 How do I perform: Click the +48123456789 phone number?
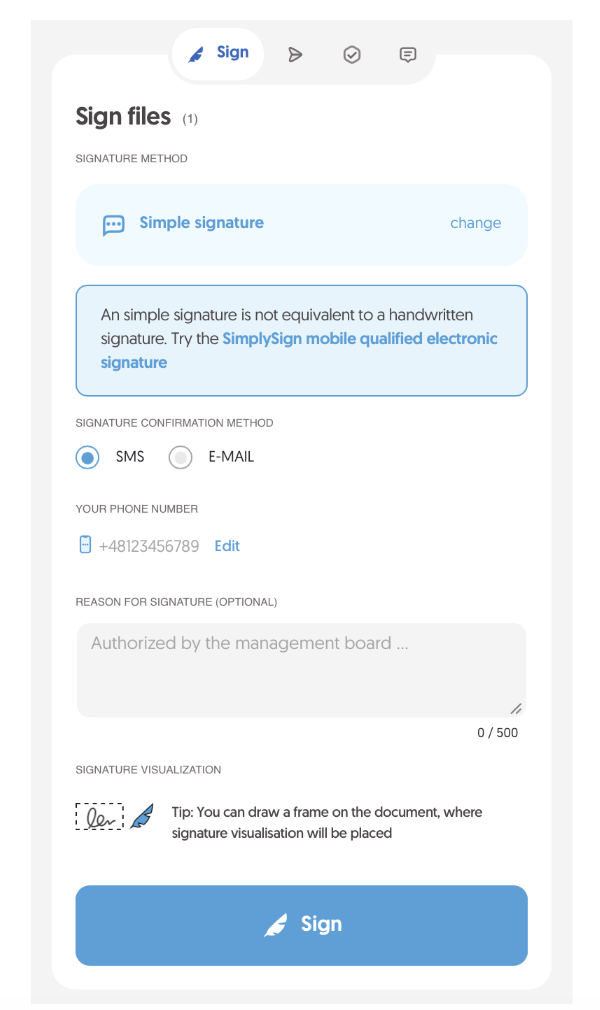149,546
